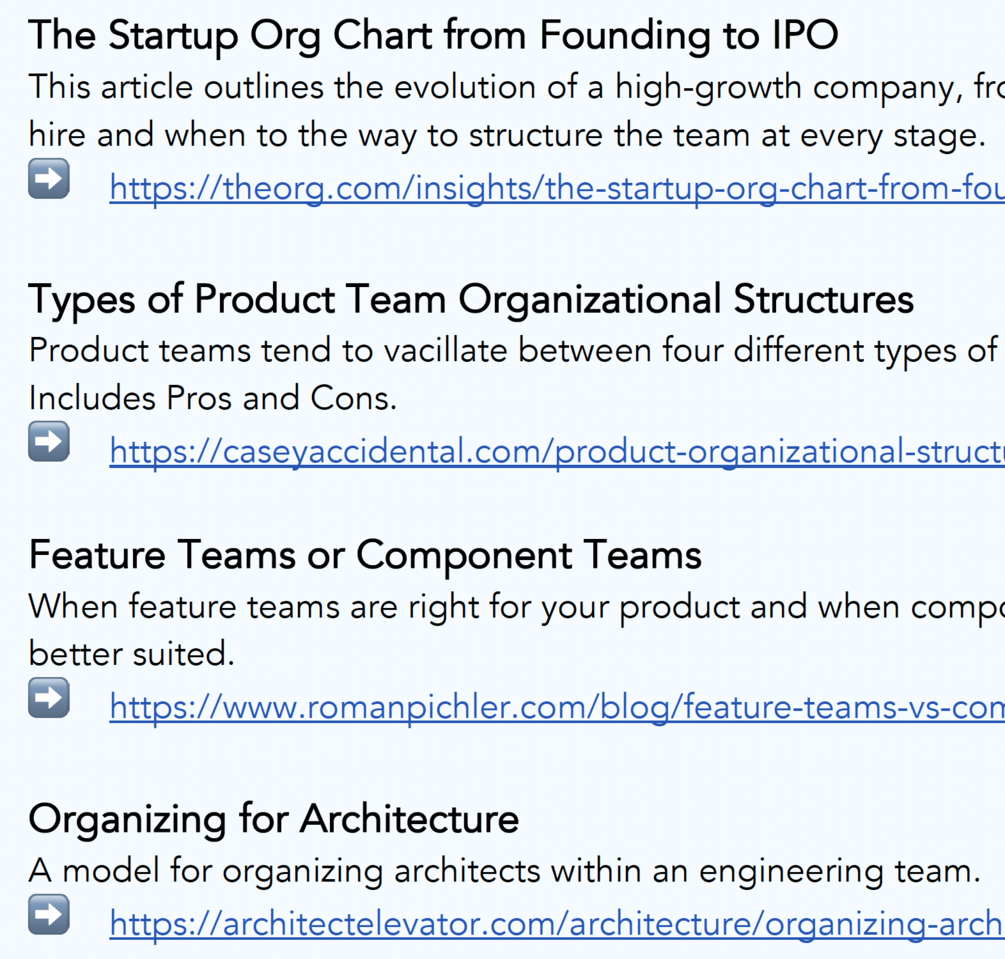
Task: Click the arrow icon beside the architectelevator.com link
Action: pyautogui.click(x=49, y=915)
